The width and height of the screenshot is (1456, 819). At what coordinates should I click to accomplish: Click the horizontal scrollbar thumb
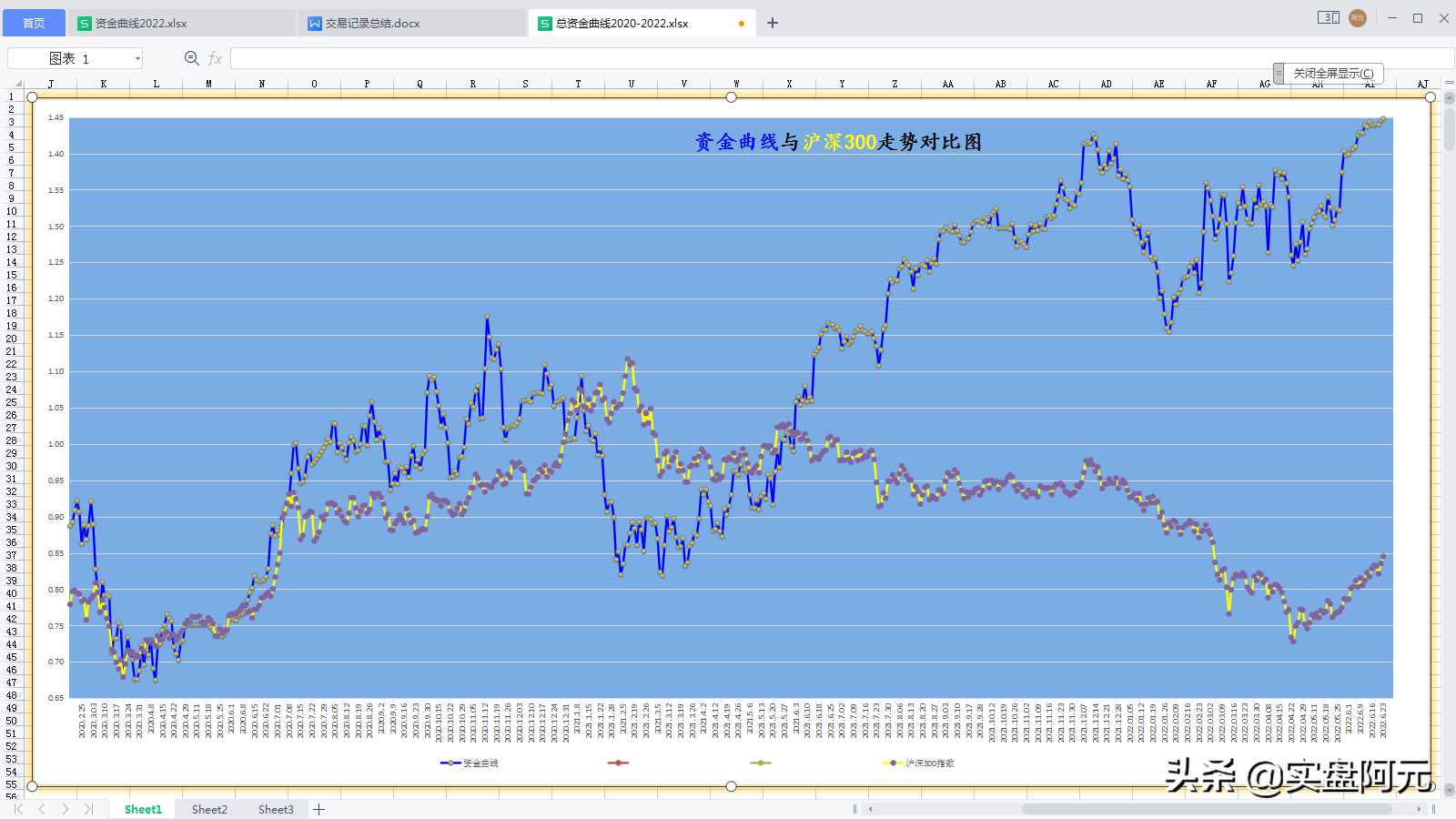[1207, 809]
